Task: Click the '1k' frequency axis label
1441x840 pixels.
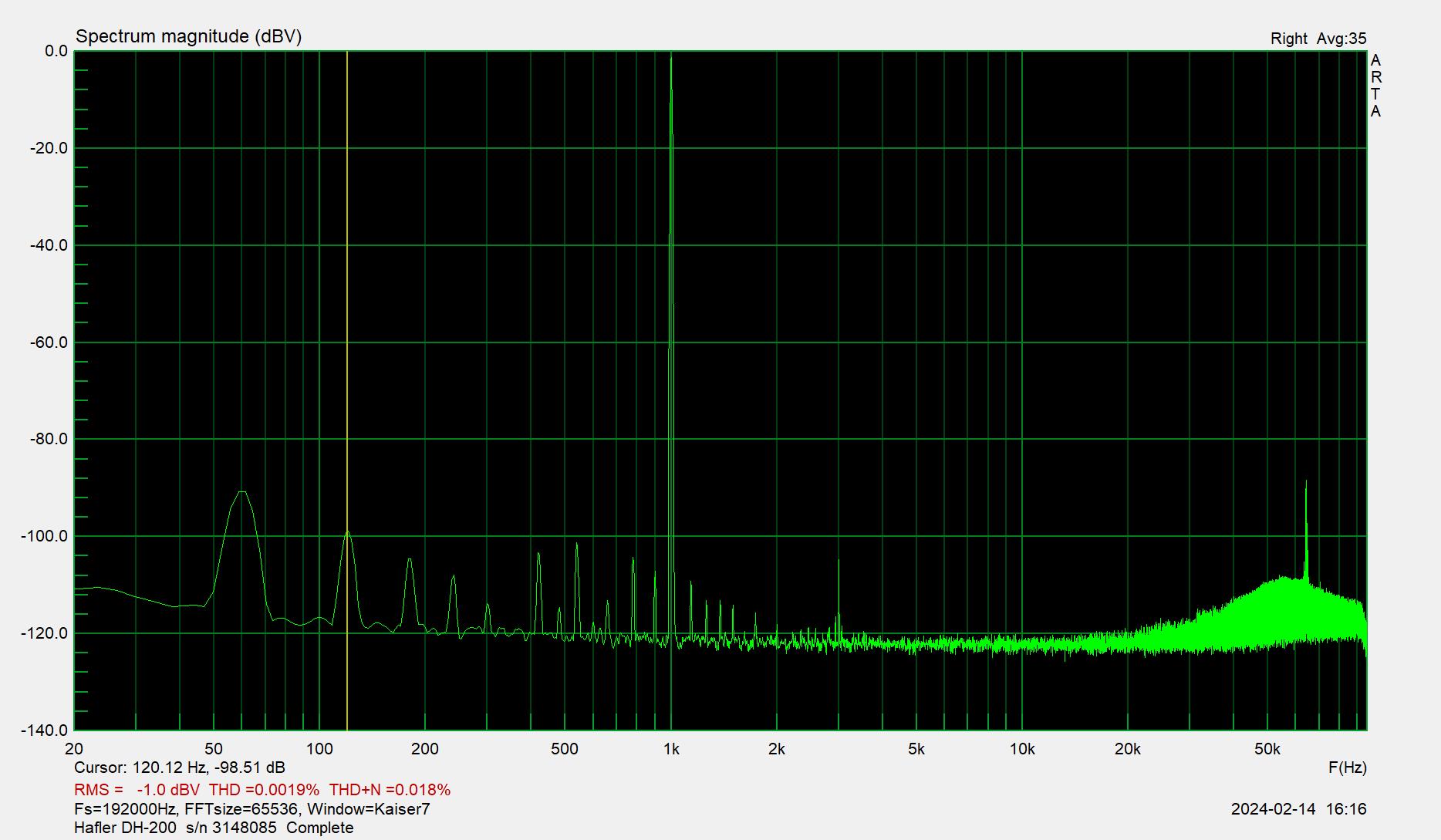Action: click(671, 749)
